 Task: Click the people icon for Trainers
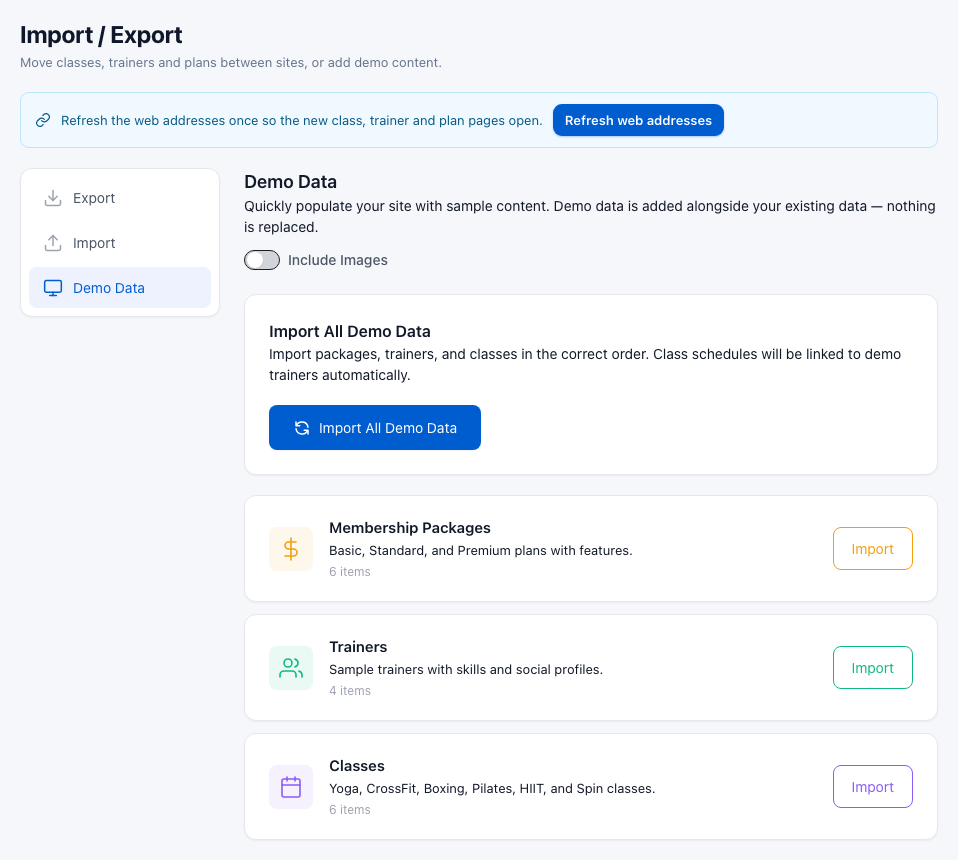coord(291,668)
